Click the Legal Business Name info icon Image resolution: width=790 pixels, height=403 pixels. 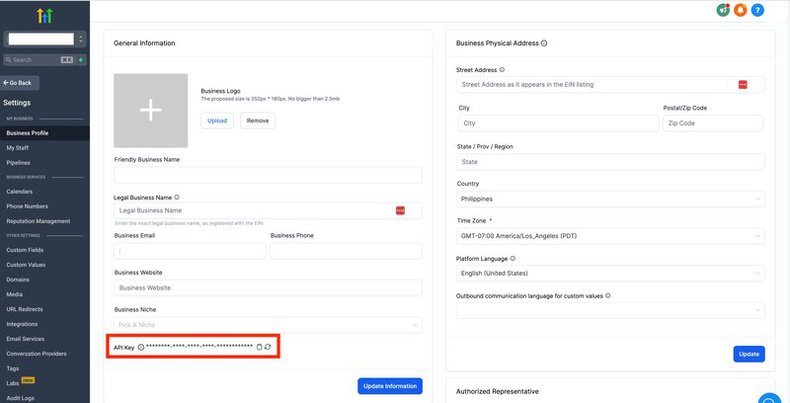[x=176, y=197]
